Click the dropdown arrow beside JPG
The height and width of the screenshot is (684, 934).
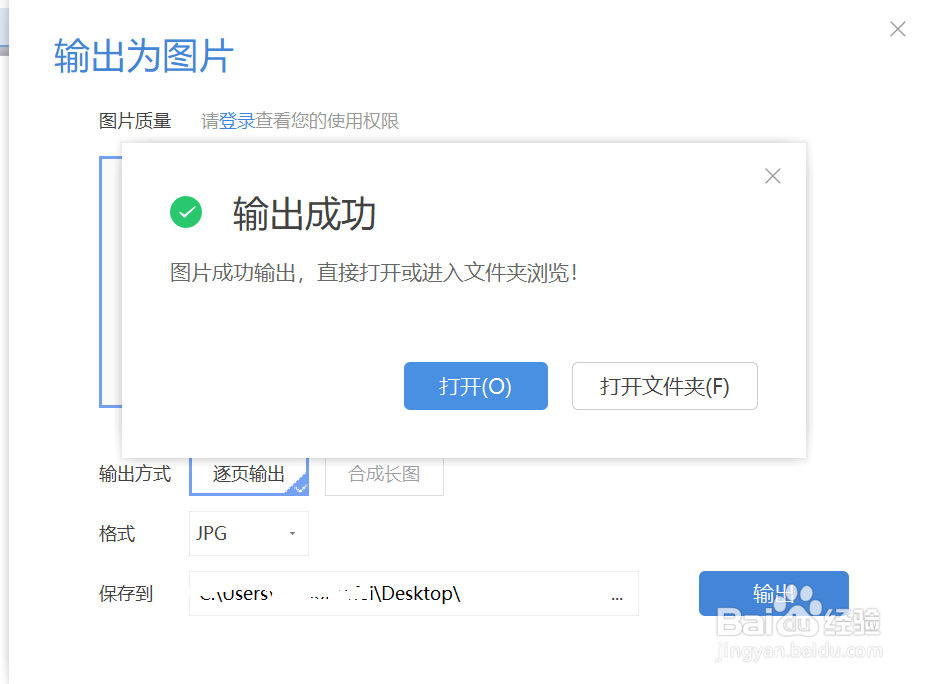[x=291, y=533]
